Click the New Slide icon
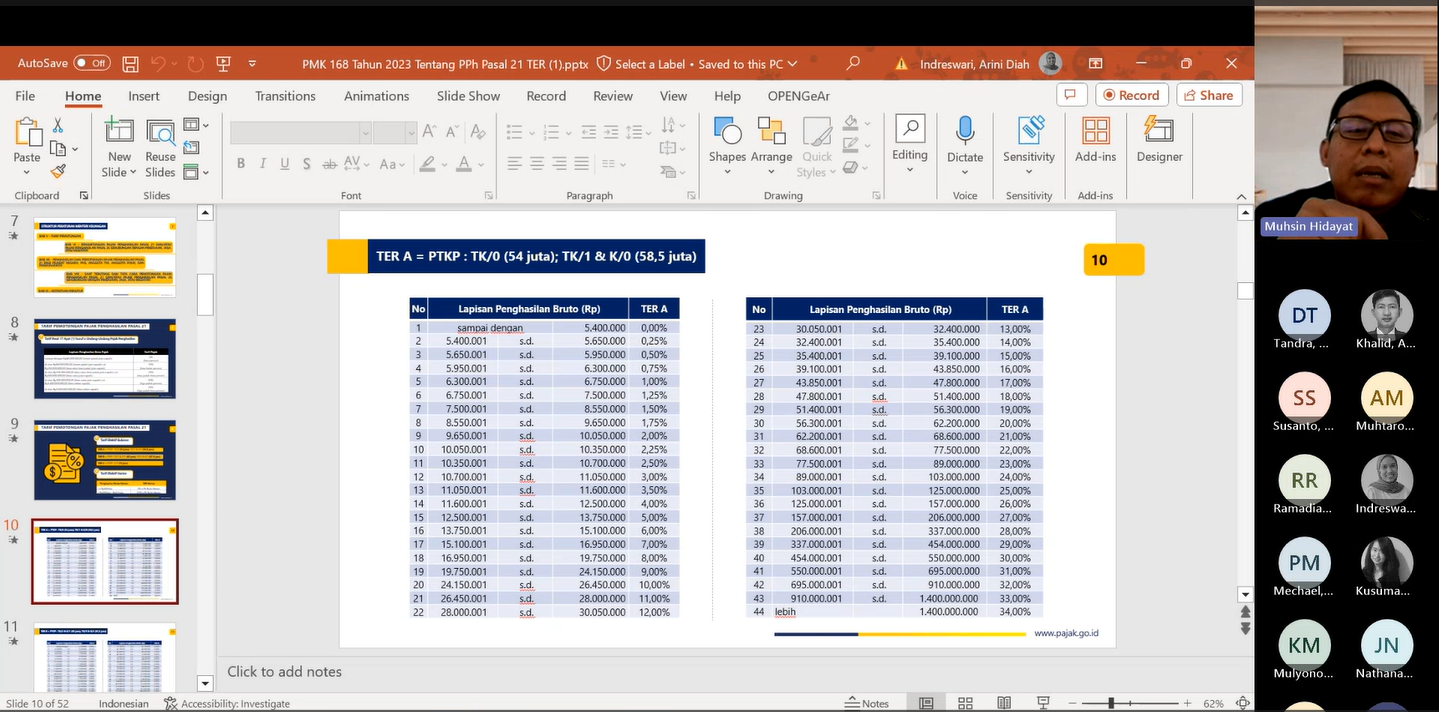The height and width of the screenshot is (712, 1439). point(119,132)
